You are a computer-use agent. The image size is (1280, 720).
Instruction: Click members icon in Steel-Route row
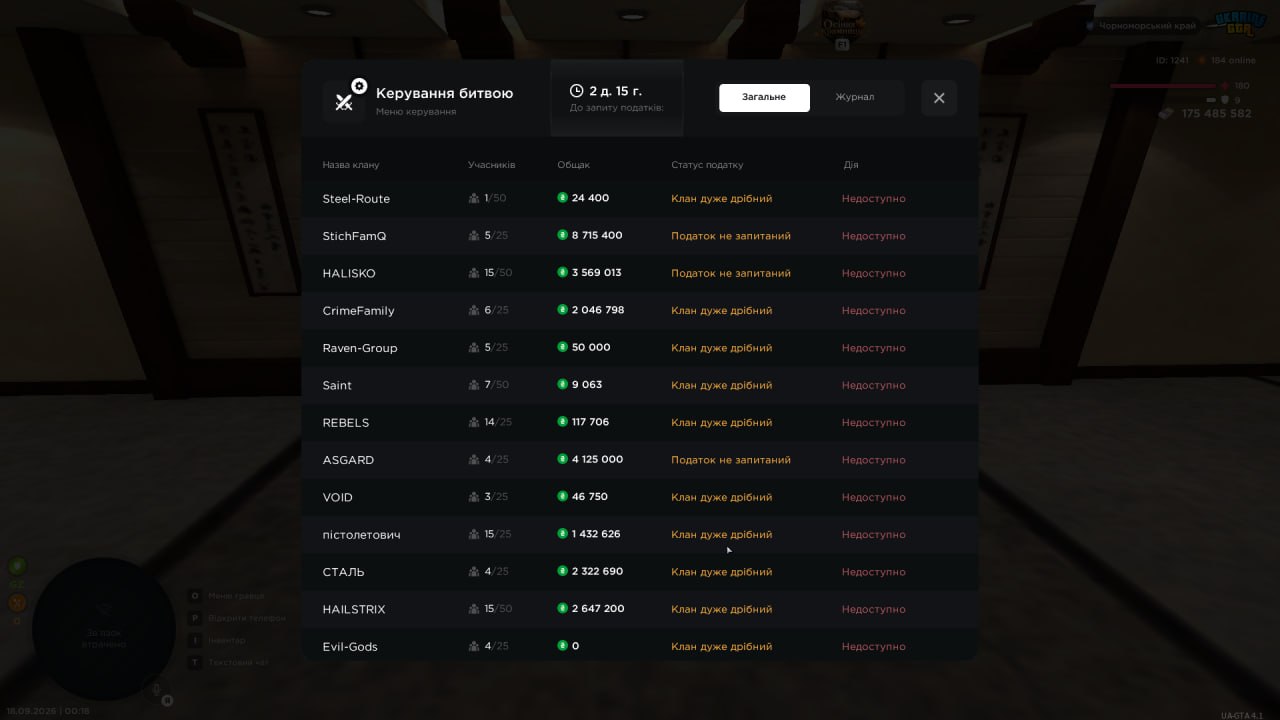click(474, 198)
